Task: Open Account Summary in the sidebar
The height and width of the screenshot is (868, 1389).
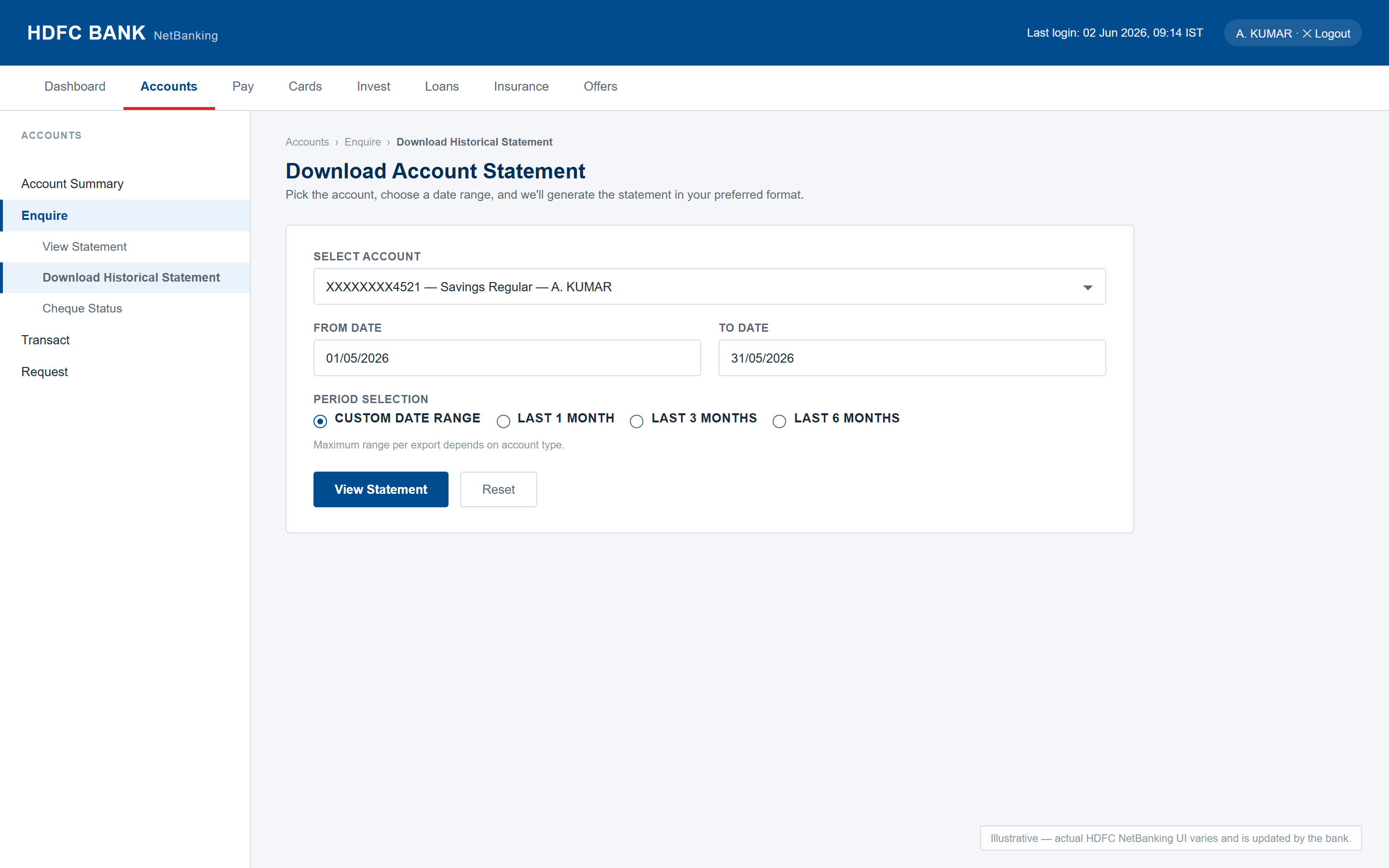Action: coord(125,184)
